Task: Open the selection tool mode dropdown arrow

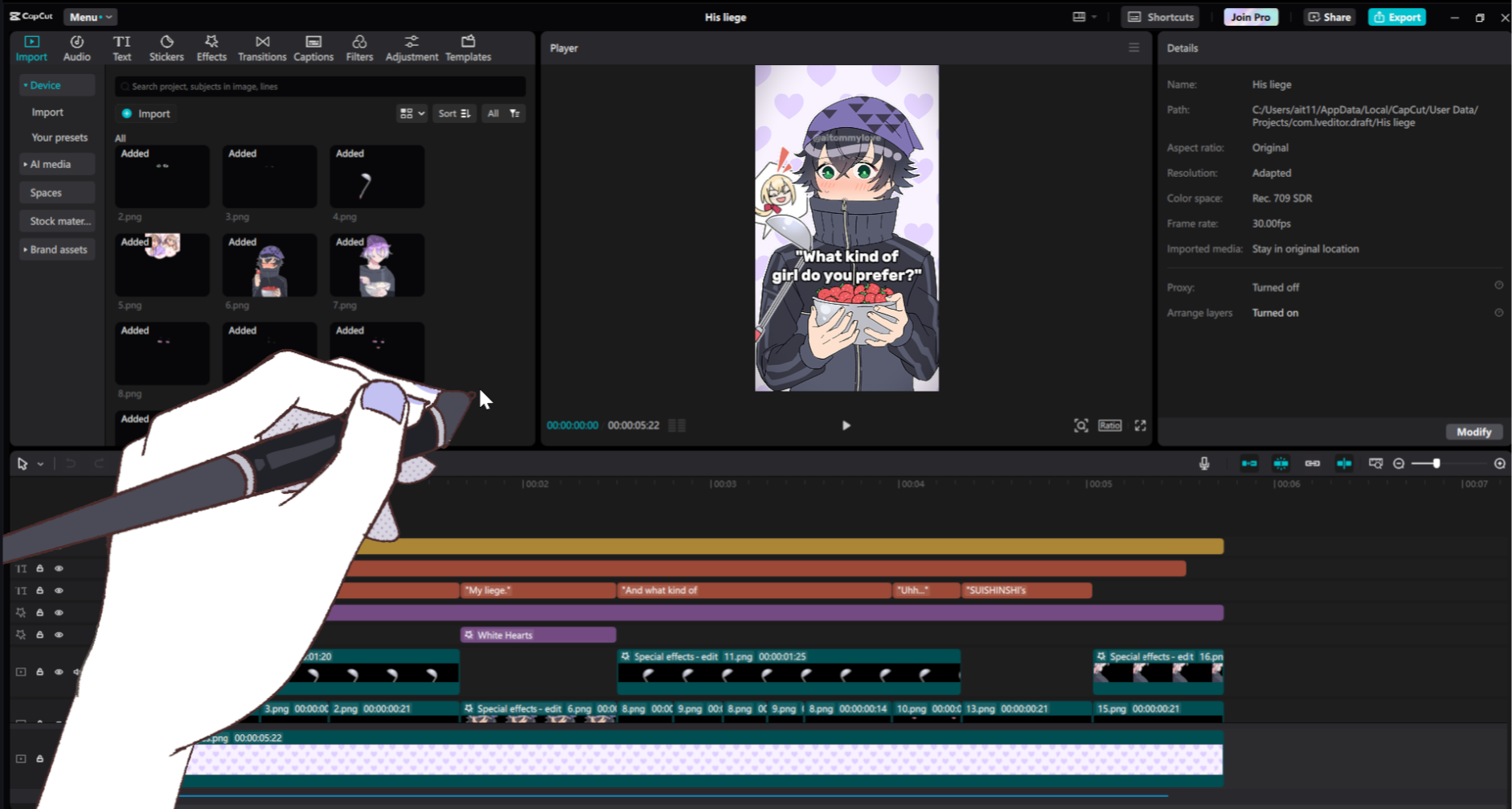Action: click(40, 464)
